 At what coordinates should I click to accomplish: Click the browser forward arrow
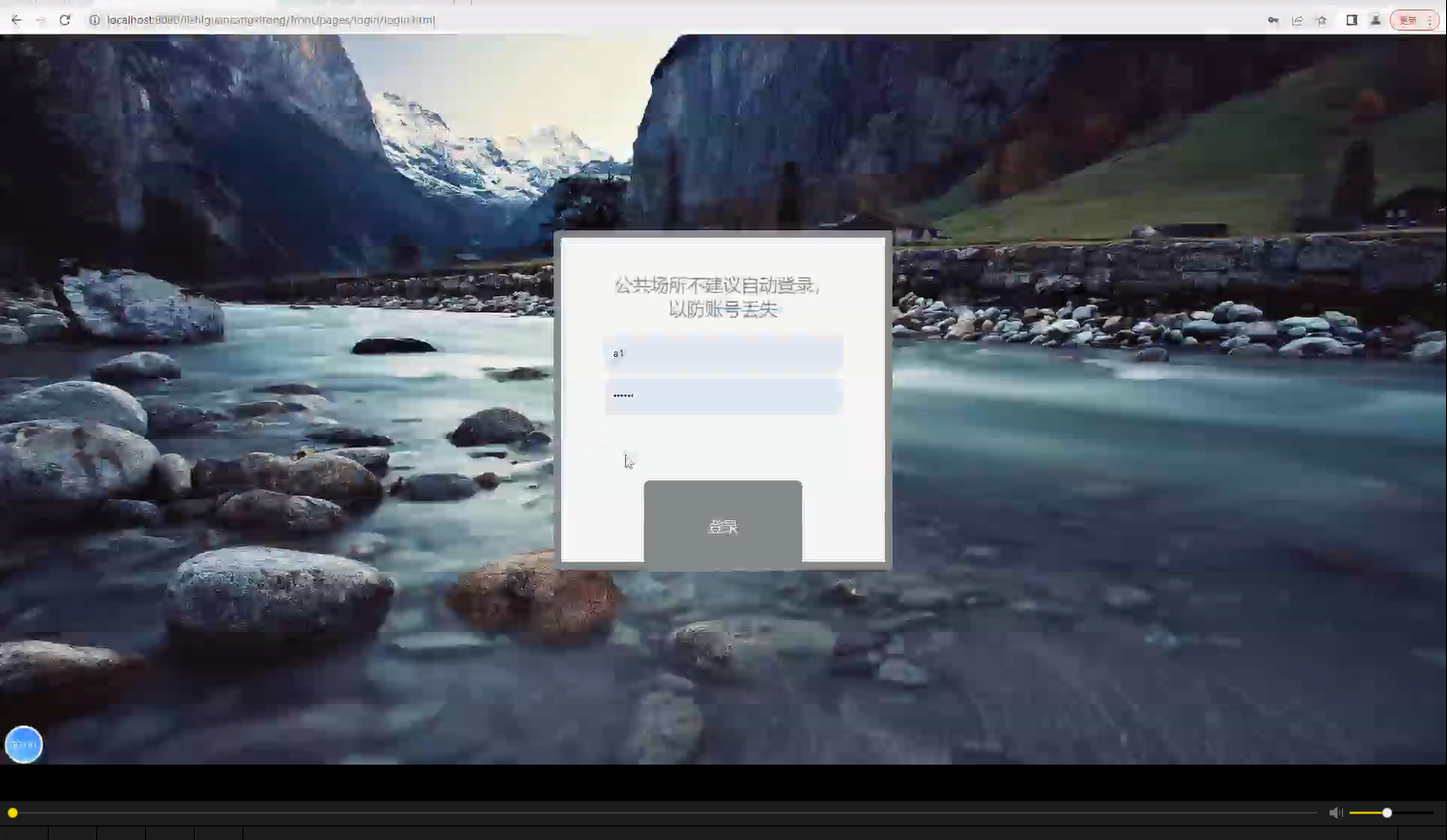[x=40, y=20]
